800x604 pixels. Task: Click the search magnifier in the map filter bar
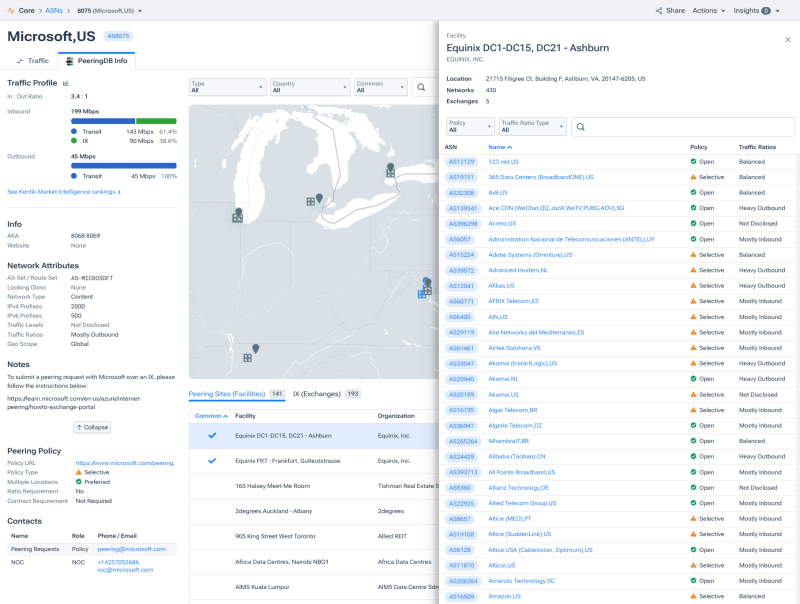pyautogui.click(x=421, y=87)
